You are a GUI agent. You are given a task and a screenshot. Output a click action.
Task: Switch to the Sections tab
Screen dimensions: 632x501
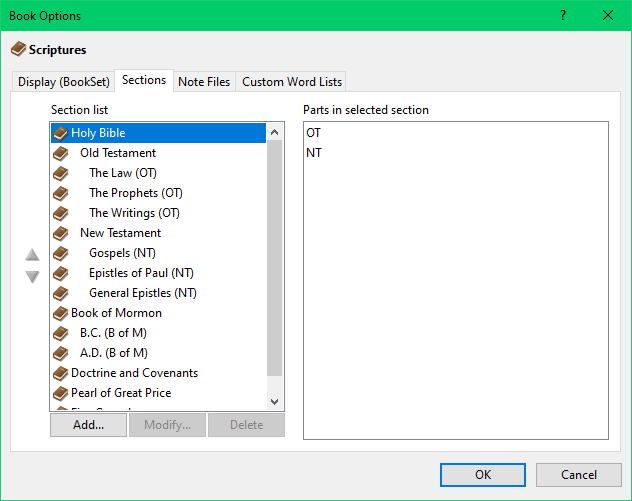coord(144,80)
